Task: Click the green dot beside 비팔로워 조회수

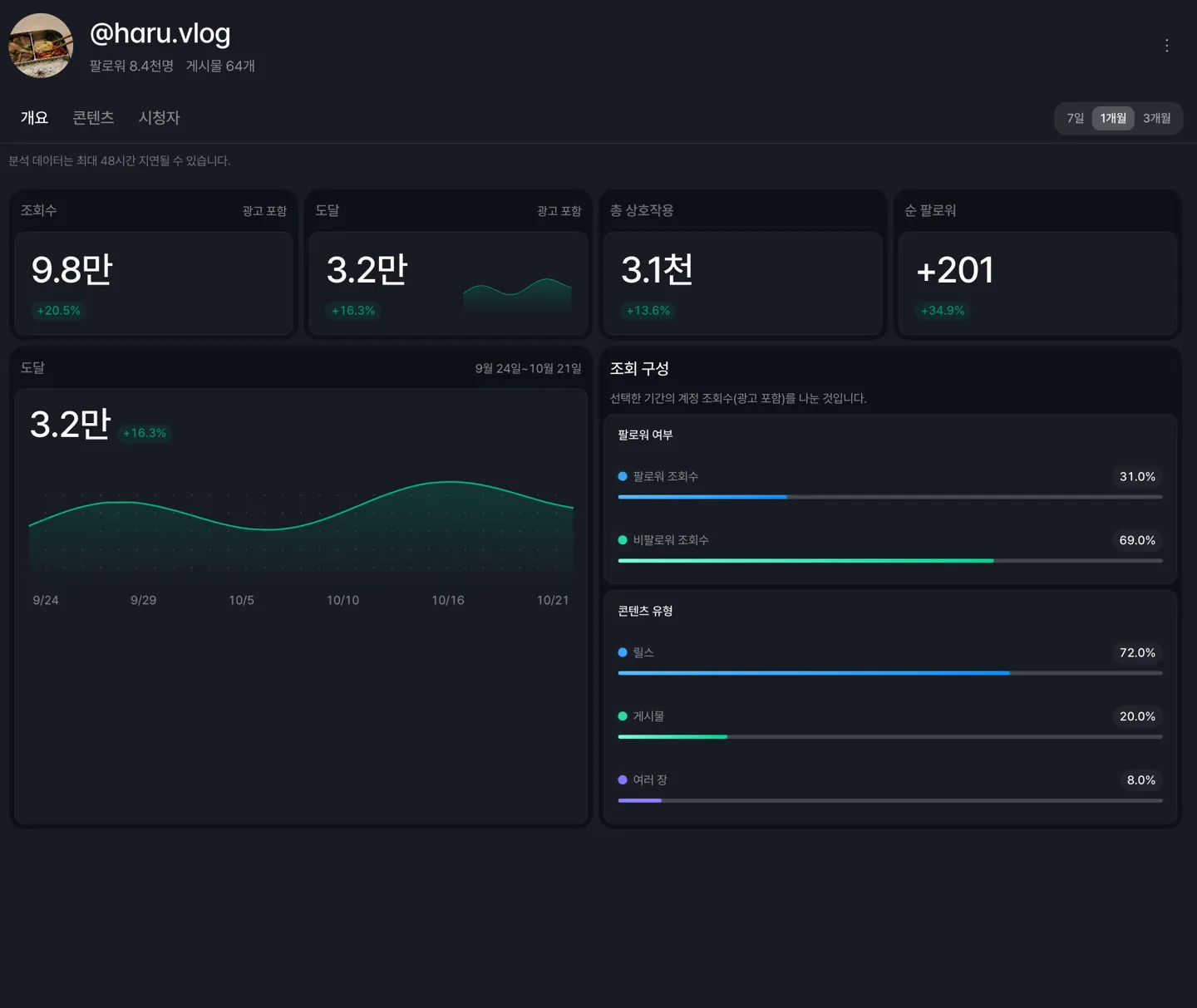Action: 623,540
